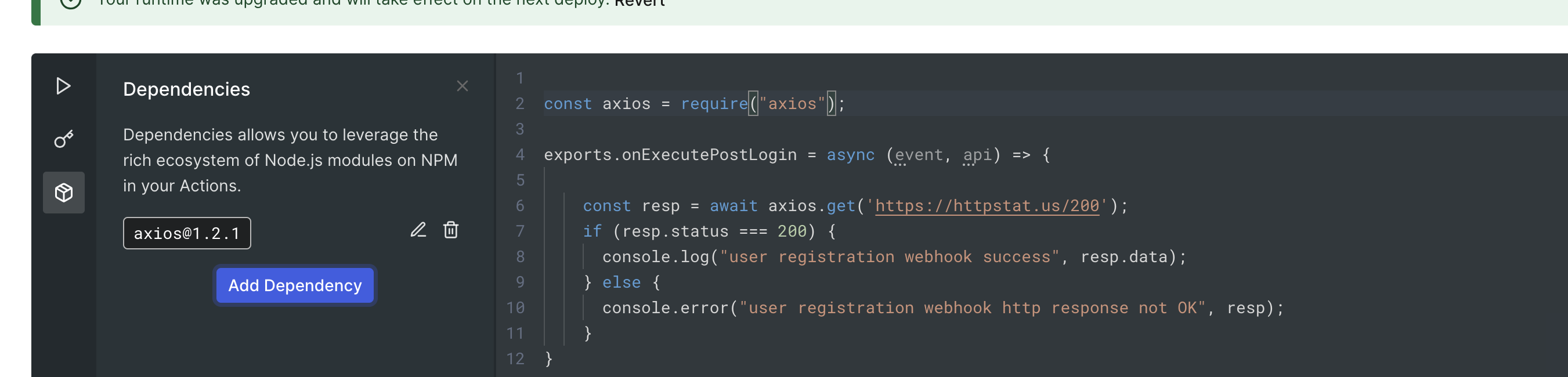Click line number 12 in the gutter
Image resolution: width=1568 pixels, height=377 pixels.
(x=515, y=359)
